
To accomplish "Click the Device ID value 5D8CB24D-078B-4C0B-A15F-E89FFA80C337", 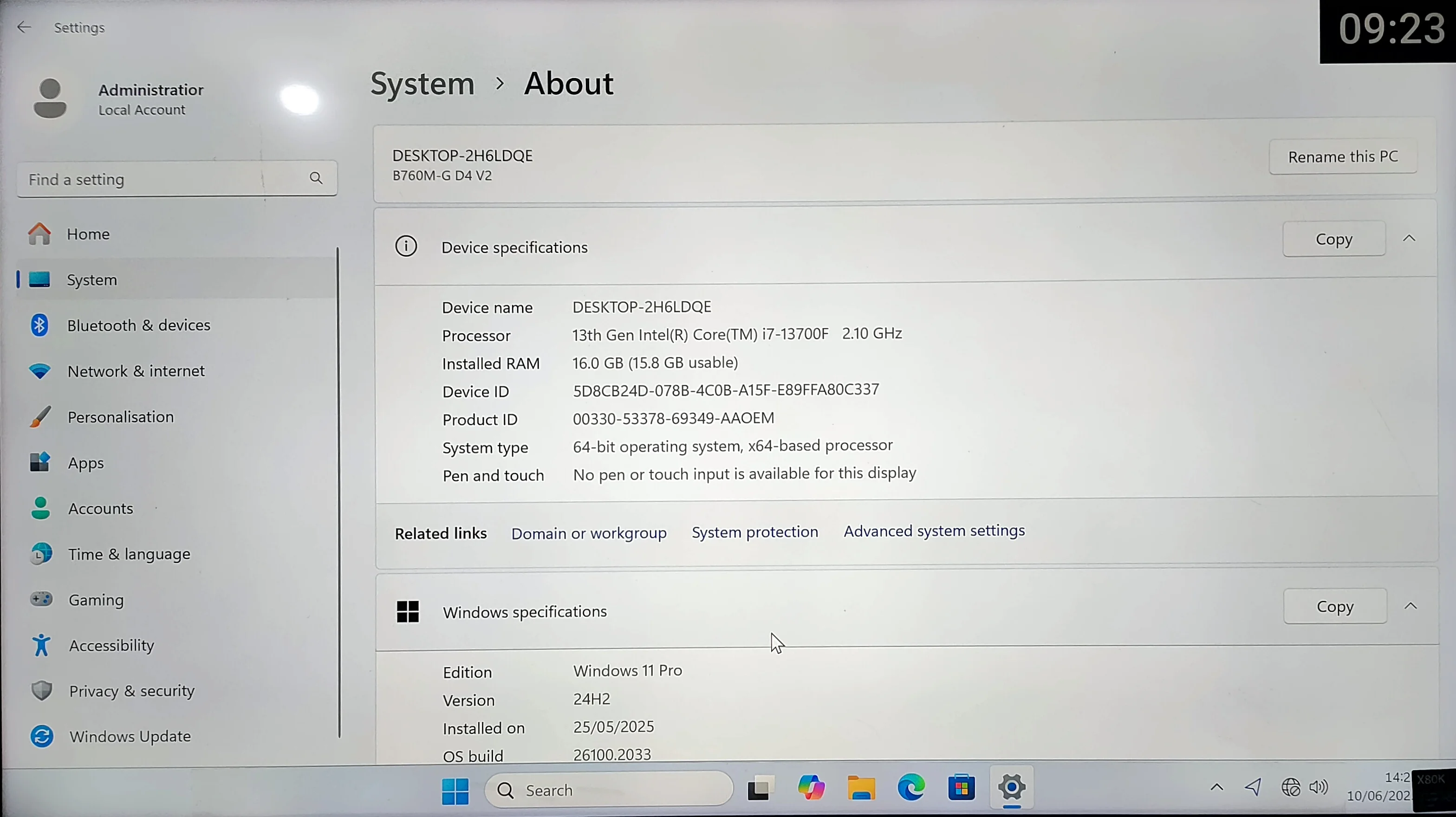I will (x=726, y=390).
